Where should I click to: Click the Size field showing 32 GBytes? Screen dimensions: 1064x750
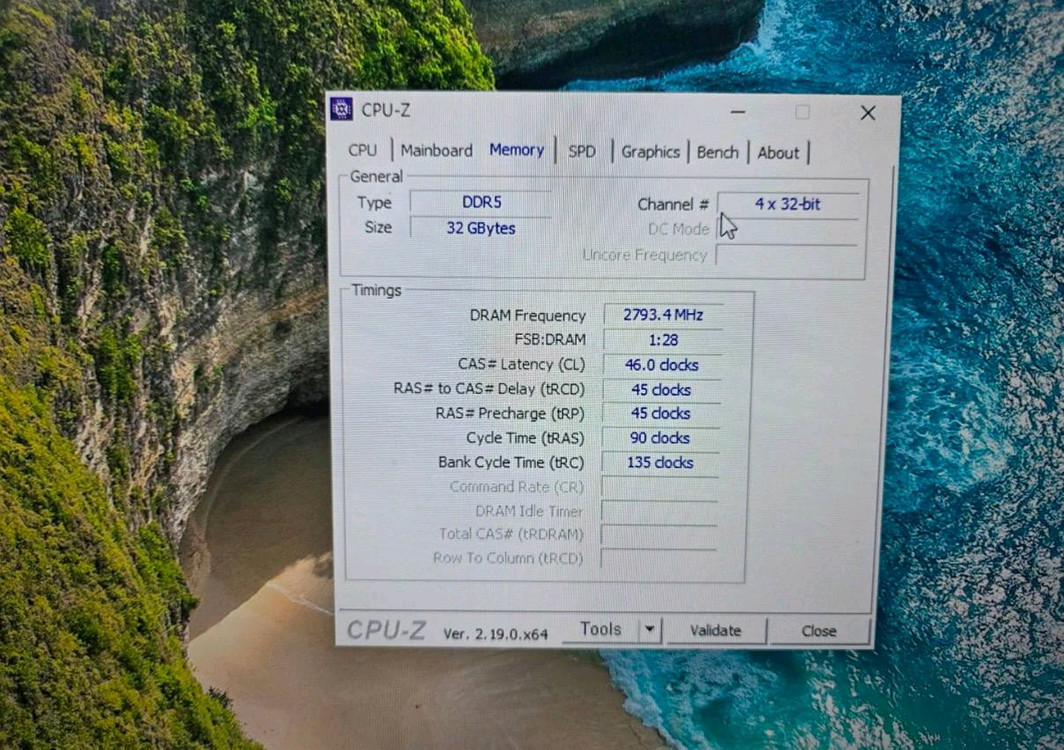481,228
